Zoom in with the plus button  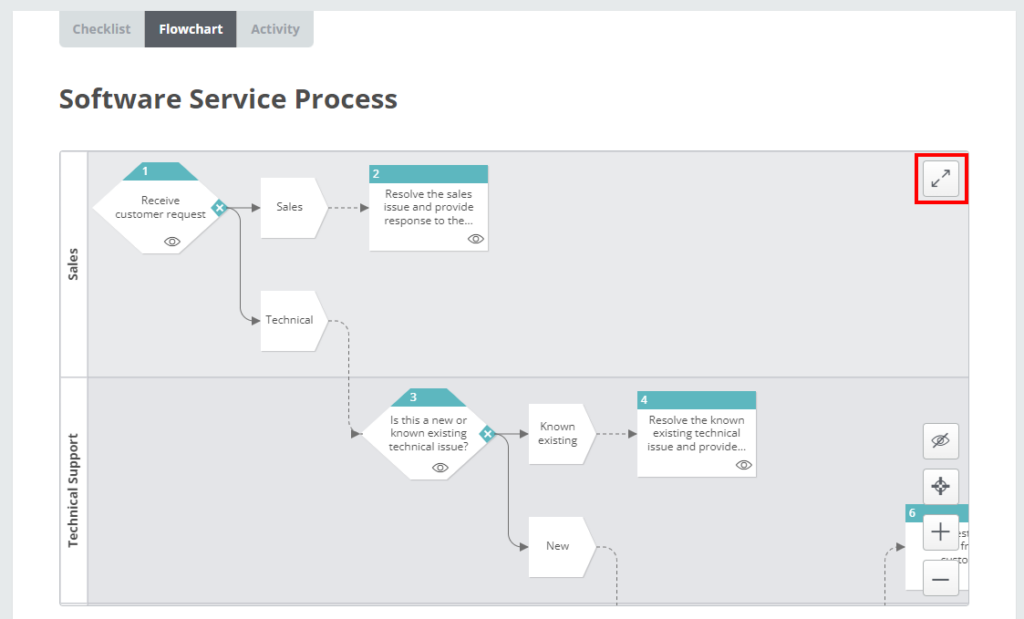pyautogui.click(x=940, y=532)
